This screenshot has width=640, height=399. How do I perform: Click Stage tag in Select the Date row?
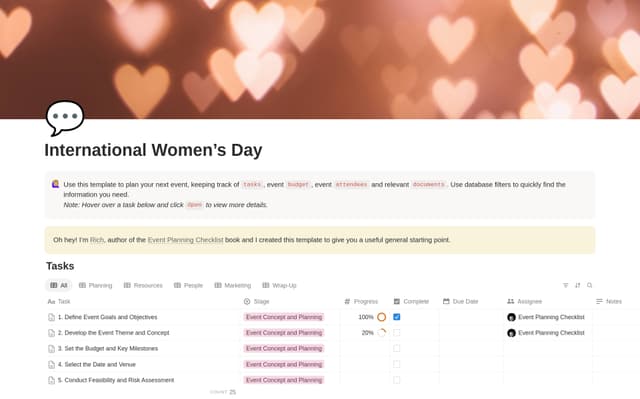coord(284,364)
